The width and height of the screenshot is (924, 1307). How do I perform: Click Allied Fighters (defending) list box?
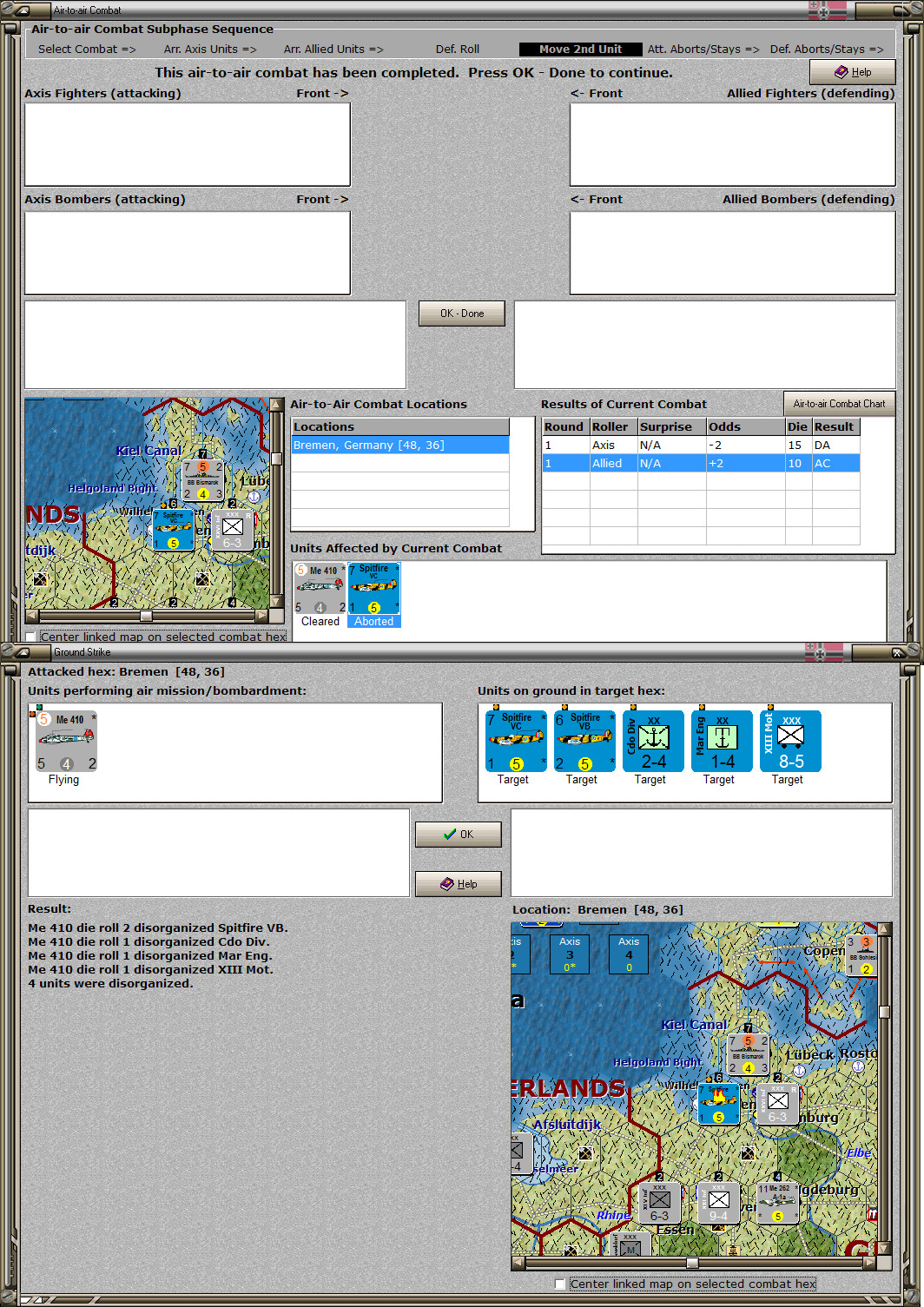pyautogui.click(x=733, y=144)
